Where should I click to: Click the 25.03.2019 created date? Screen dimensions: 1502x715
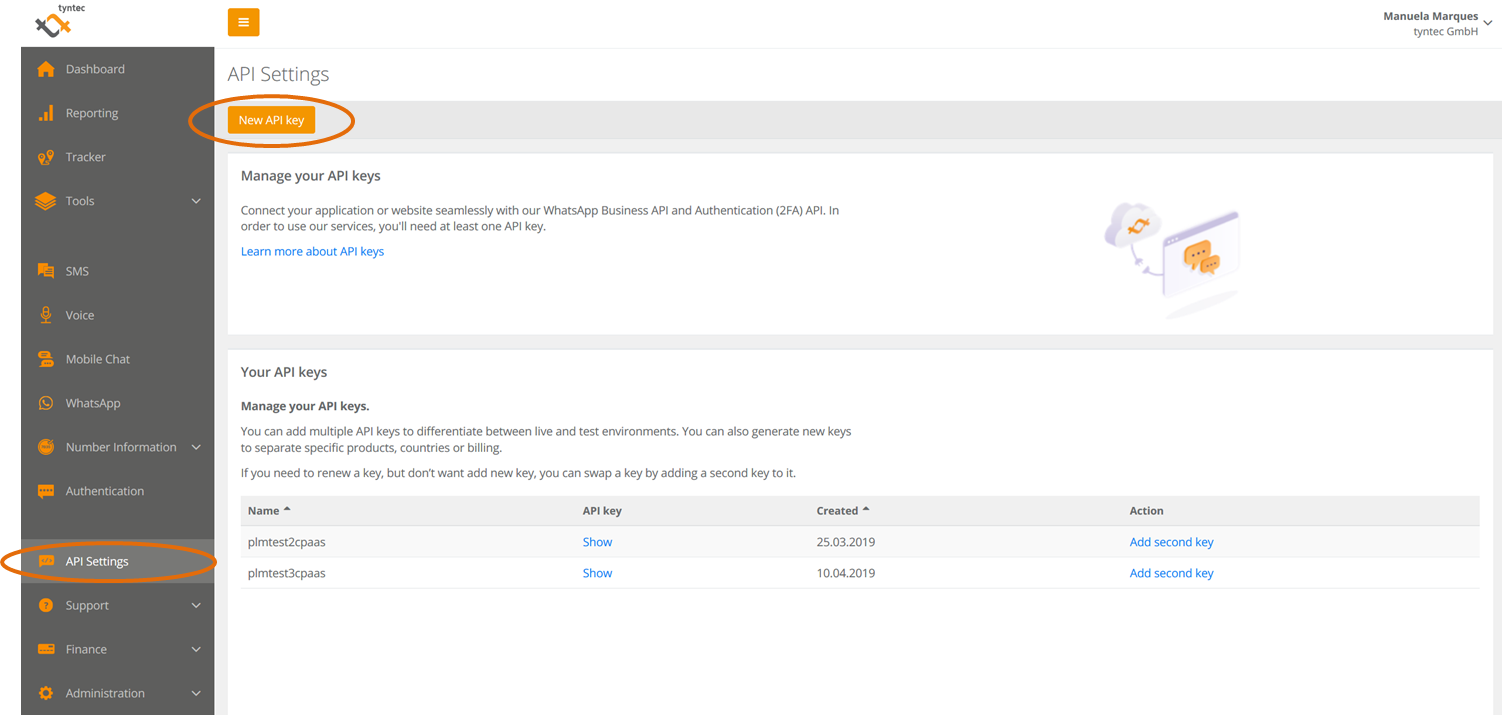(846, 542)
